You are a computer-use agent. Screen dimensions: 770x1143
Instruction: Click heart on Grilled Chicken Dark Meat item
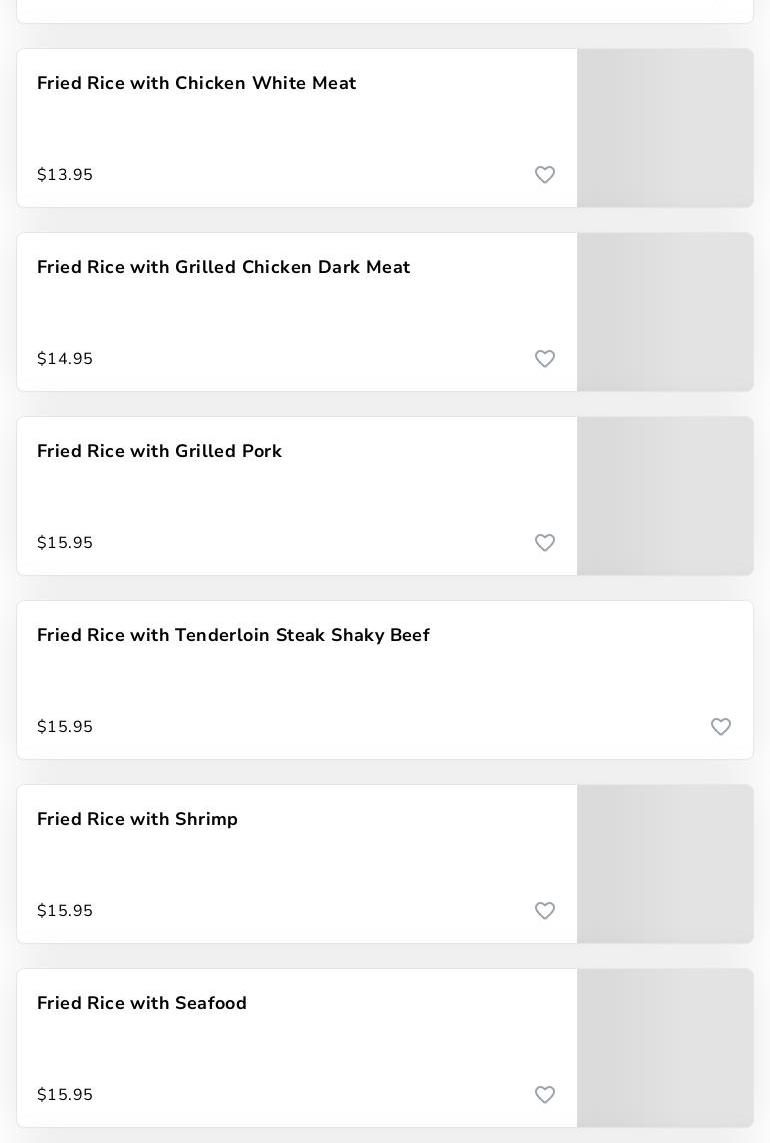pyautogui.click(x=545, y=359)
